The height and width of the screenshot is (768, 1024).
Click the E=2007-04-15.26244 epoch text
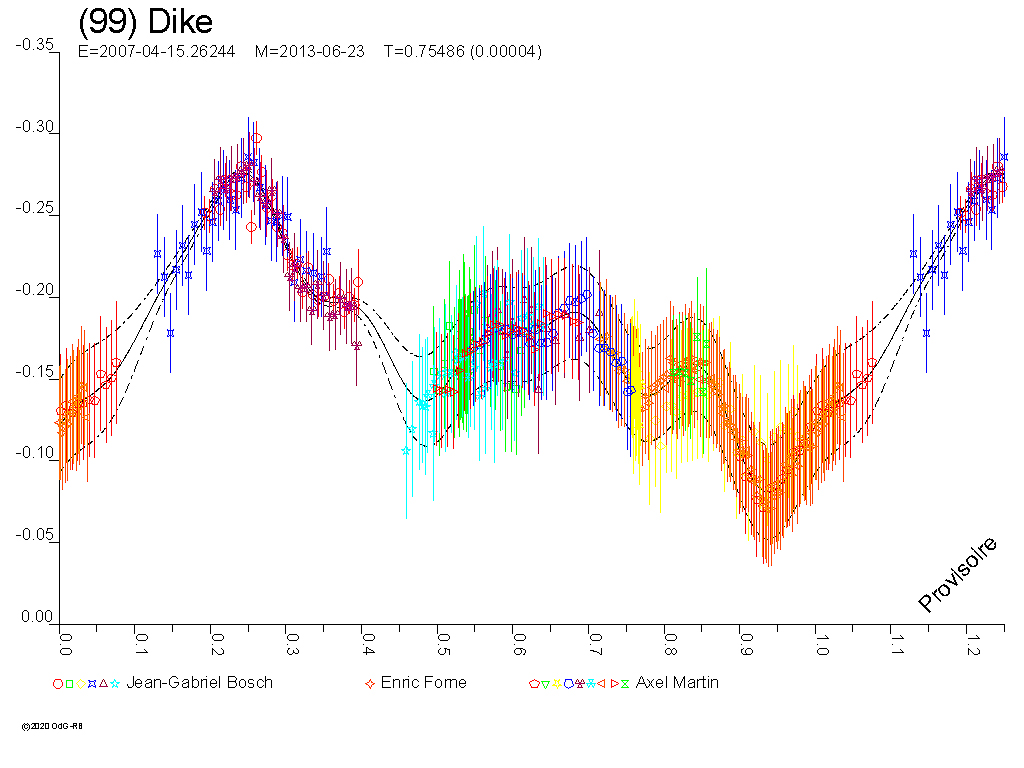[156, 52]
